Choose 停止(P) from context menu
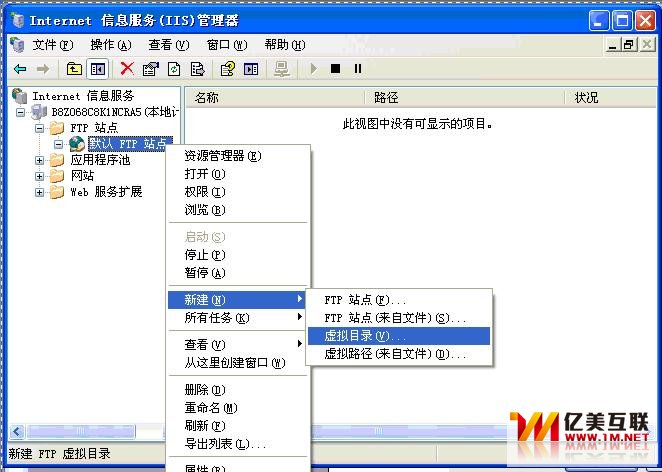The image size is (662, 472). pyautogui.click(x=236, y=255)
